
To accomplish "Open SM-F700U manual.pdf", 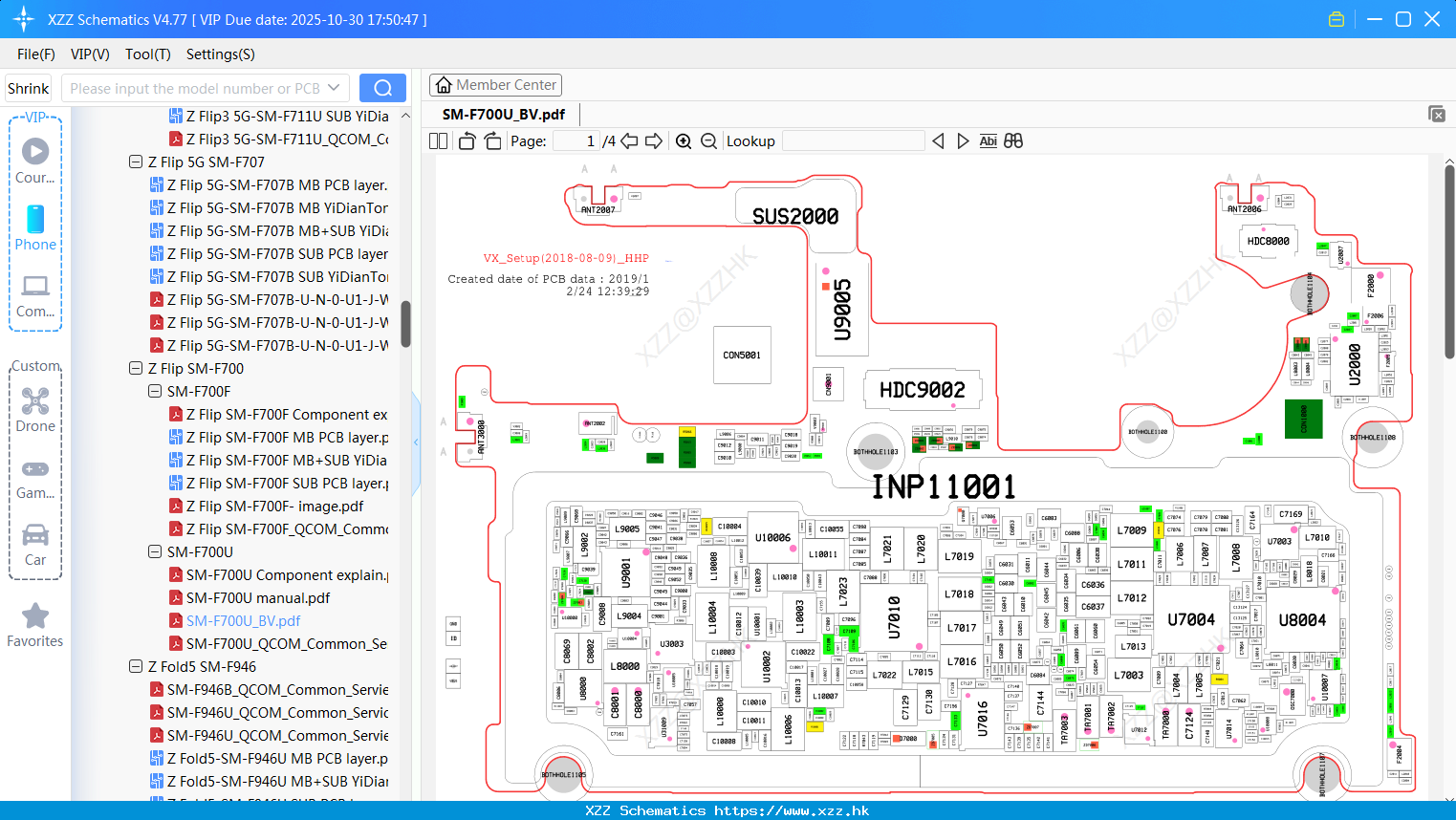I will coord(250,597).
